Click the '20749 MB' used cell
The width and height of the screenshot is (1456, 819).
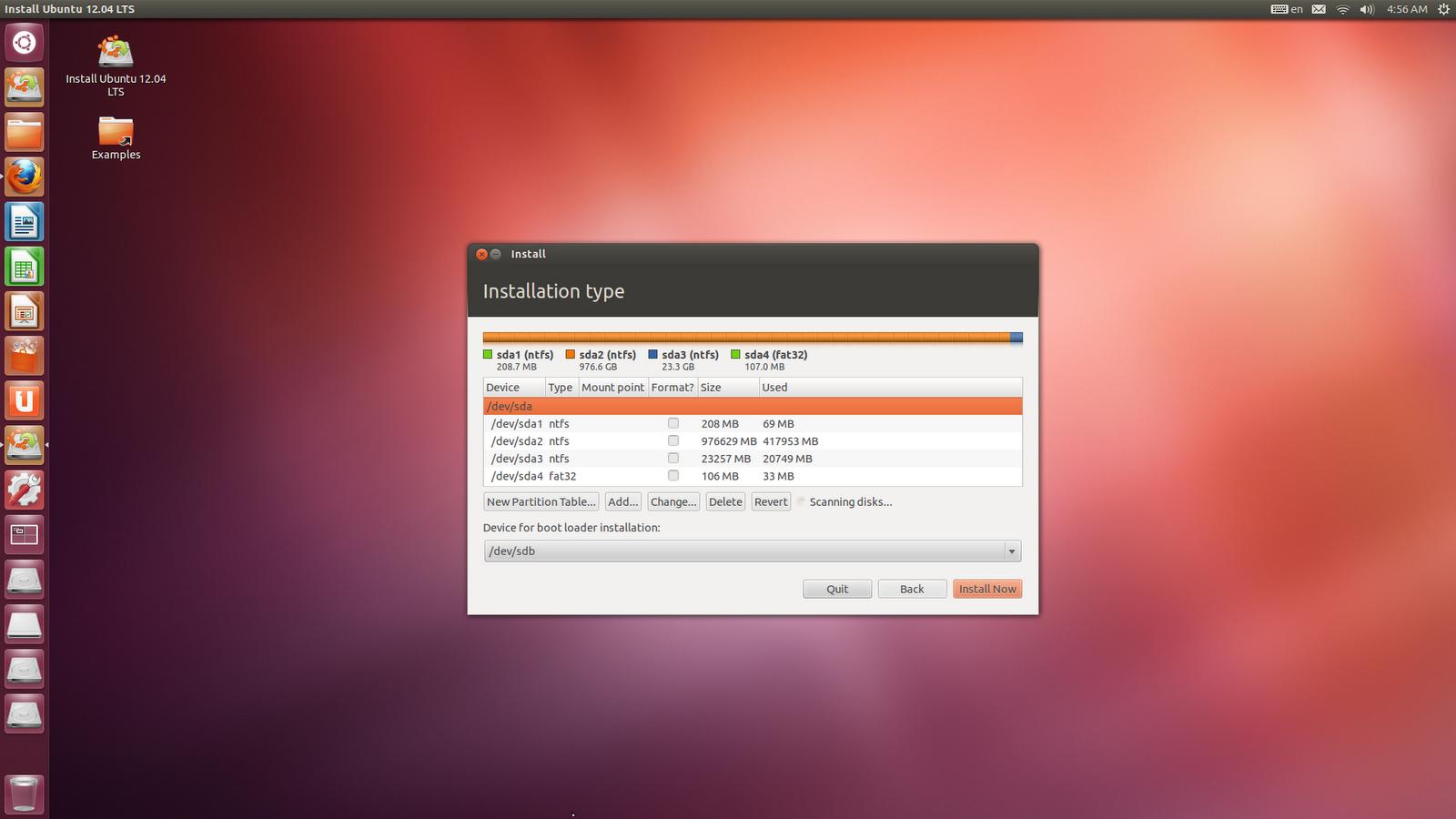coord(787,459)
